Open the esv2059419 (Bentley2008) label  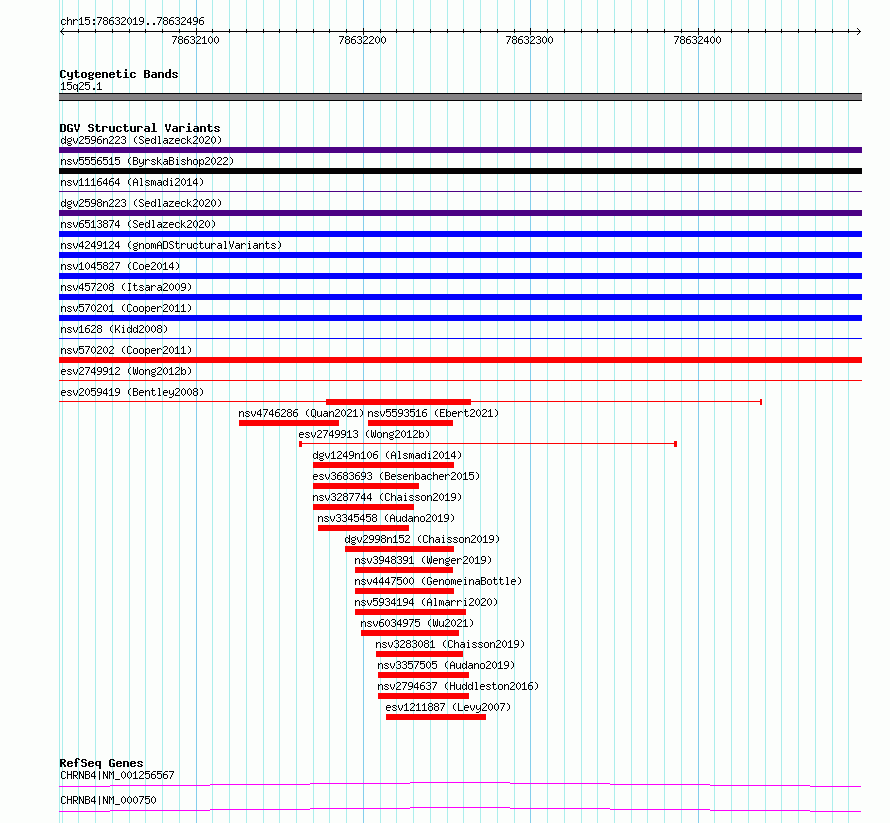[x=132, y=392]
